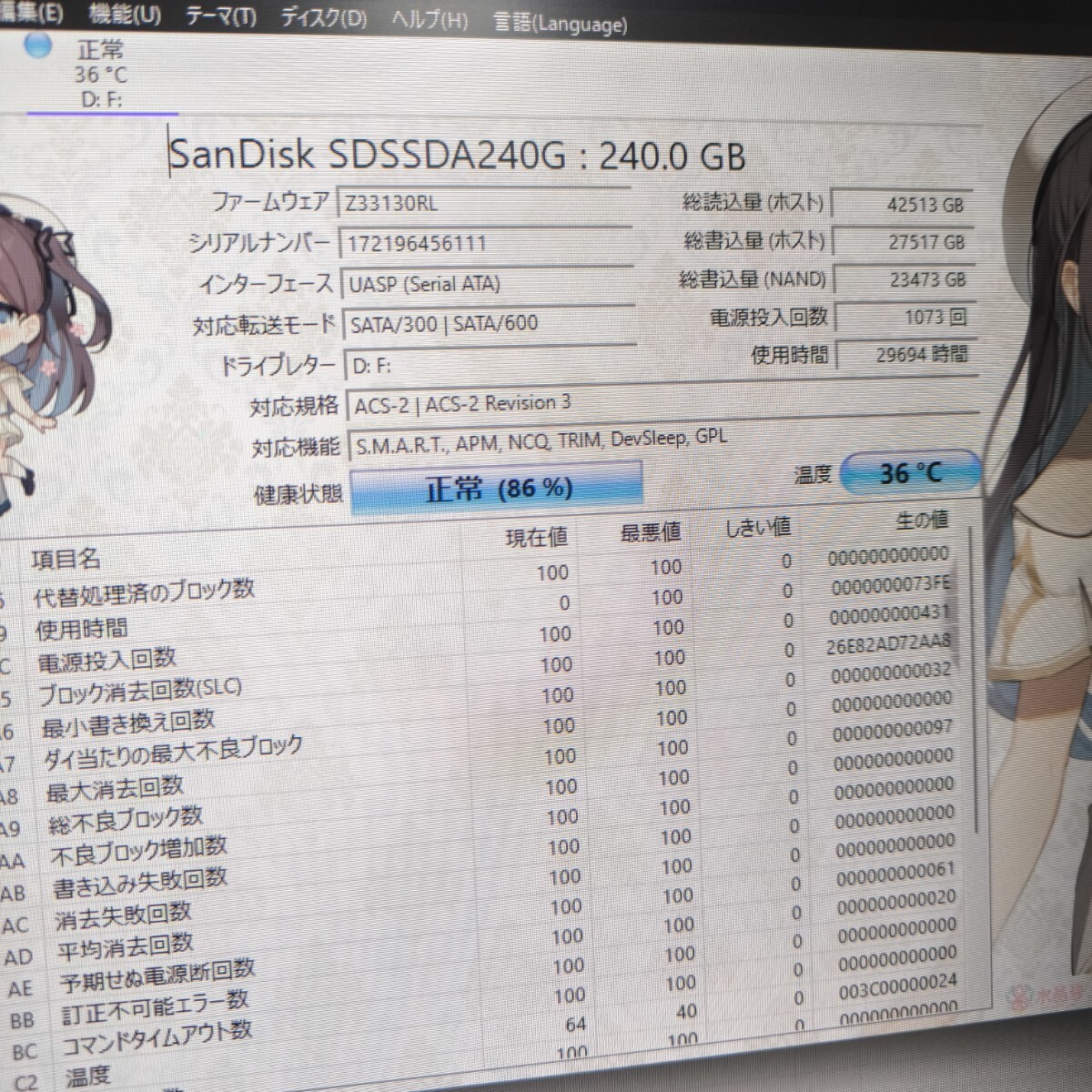The image size is (1092, 1092).
Task: Click the 36 °C temperature button
Action: (911, 473)
